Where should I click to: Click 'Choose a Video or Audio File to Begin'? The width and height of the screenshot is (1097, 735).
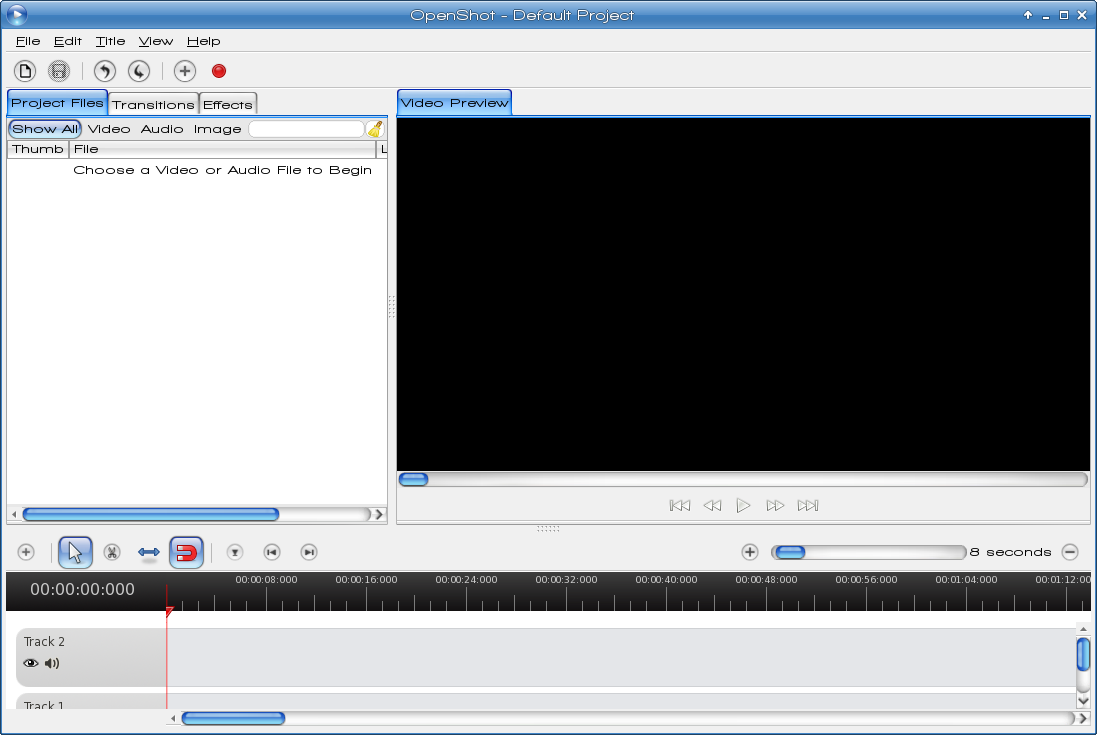click(222, 170)
